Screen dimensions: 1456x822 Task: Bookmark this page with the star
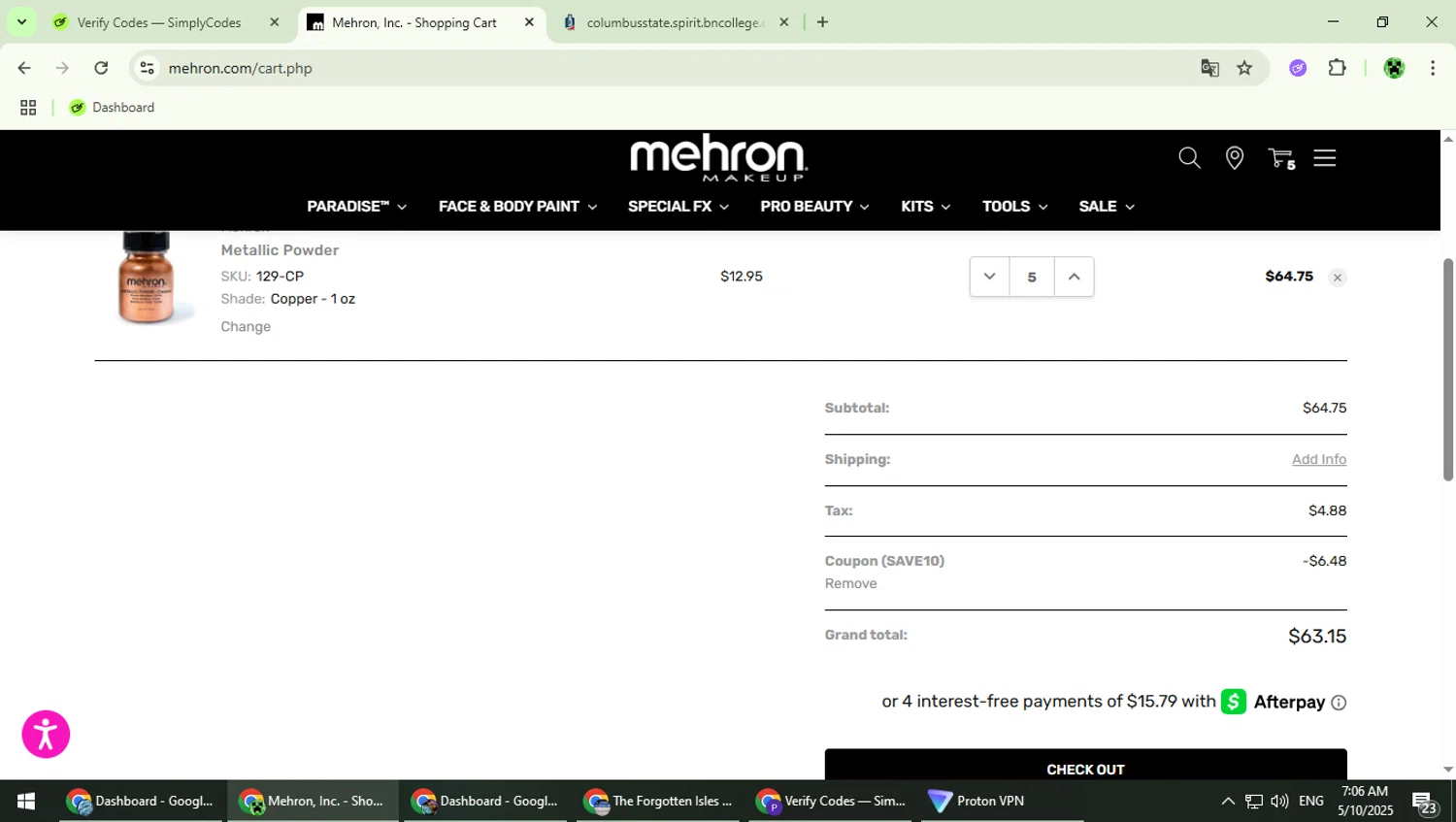pyautogui.click(x=1244, y=68)
